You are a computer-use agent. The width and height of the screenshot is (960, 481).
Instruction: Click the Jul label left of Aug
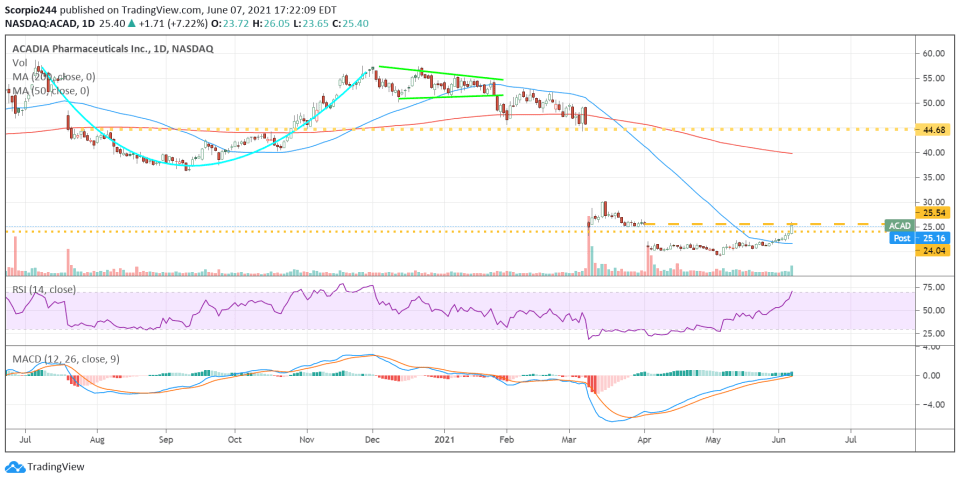26,439
